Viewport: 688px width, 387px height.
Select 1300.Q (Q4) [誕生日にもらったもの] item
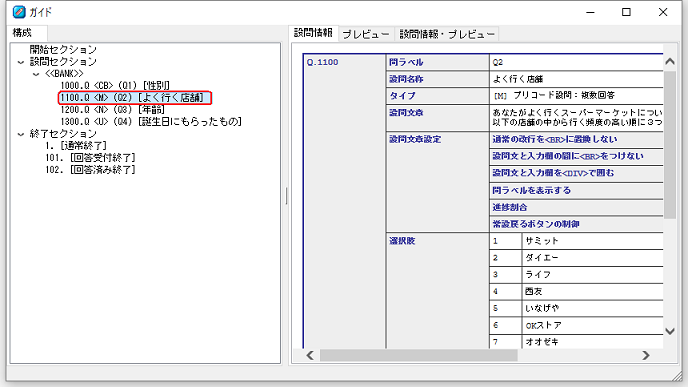point(151,121)
